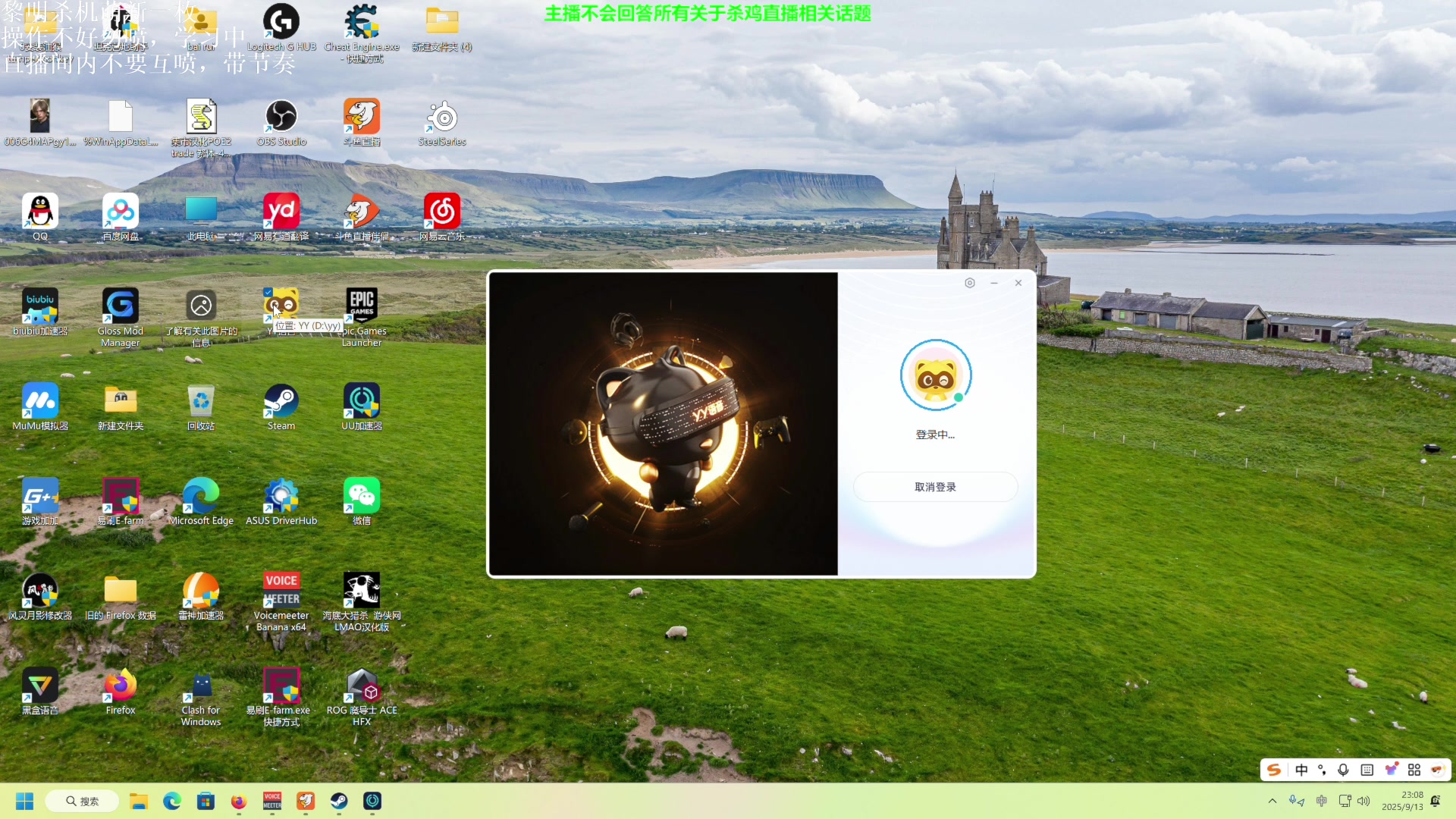
Task: Open 雷神加速器 desktop icon
Action: [x=201, y=596]
